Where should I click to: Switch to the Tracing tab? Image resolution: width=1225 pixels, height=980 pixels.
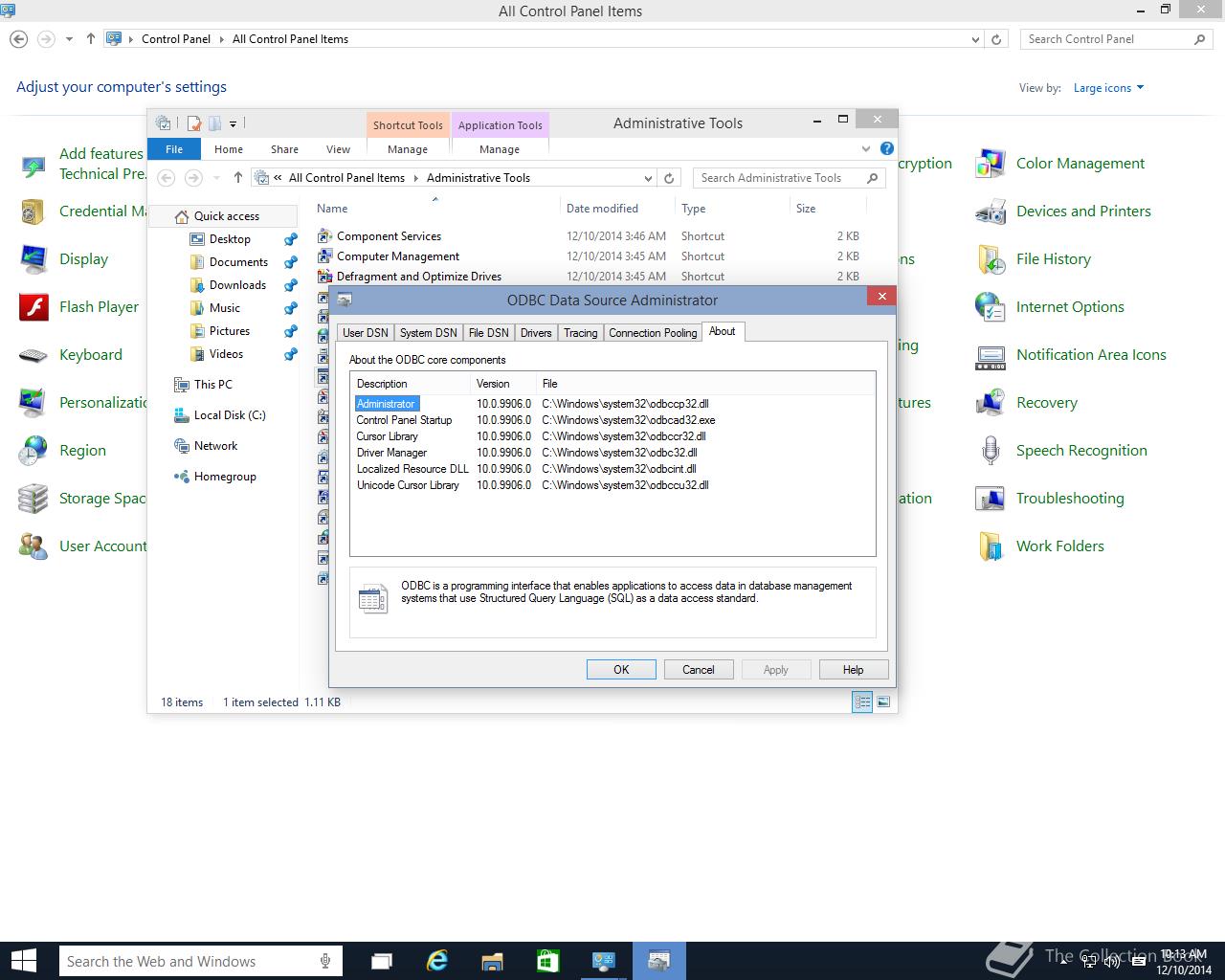tap(580, 333)
